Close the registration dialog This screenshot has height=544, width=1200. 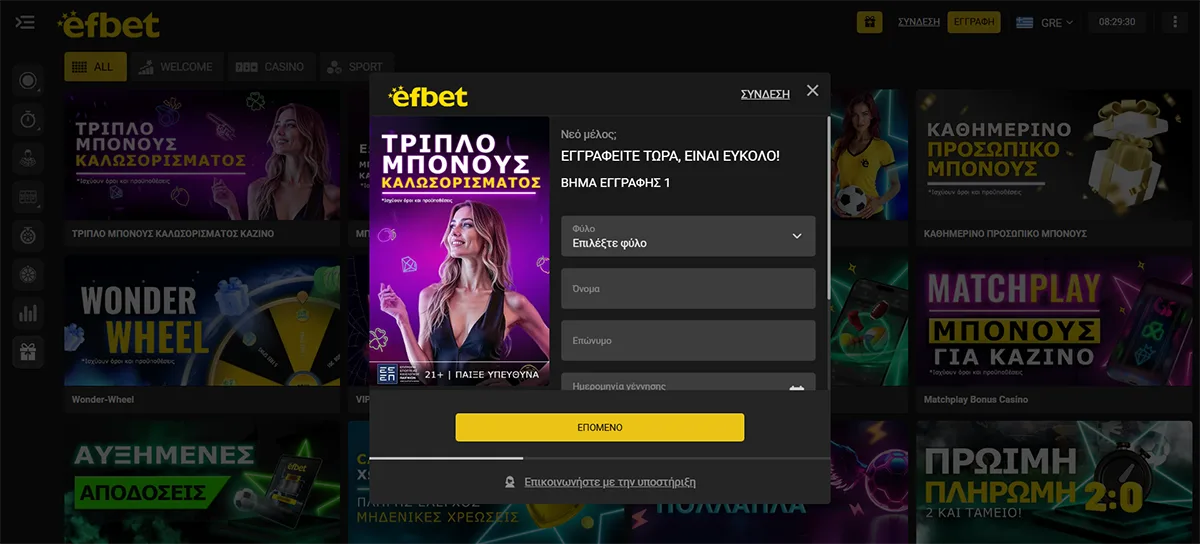coord(812,91)
